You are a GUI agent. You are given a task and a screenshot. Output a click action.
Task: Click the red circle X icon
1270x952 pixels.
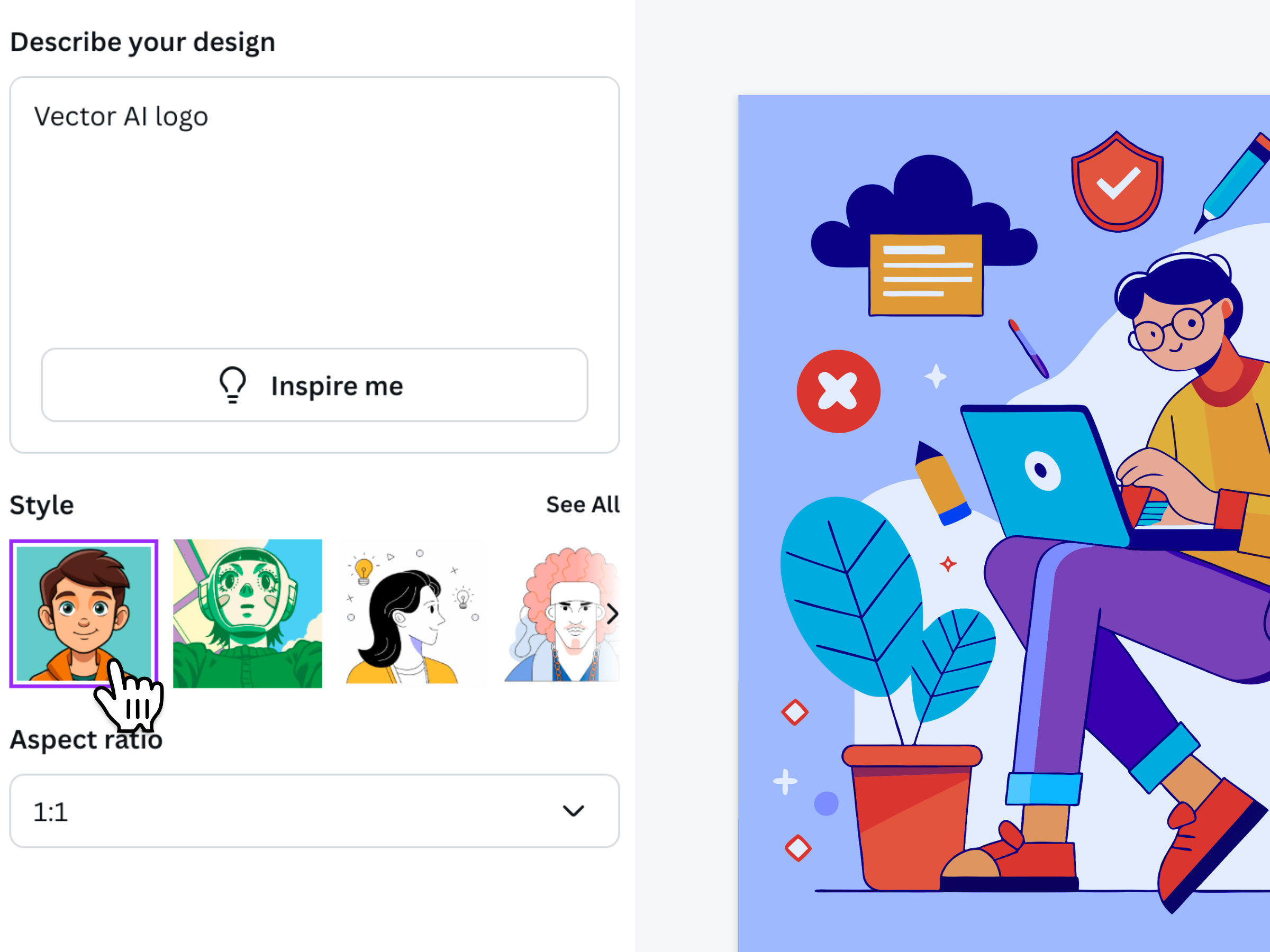(x=838, y=391)
